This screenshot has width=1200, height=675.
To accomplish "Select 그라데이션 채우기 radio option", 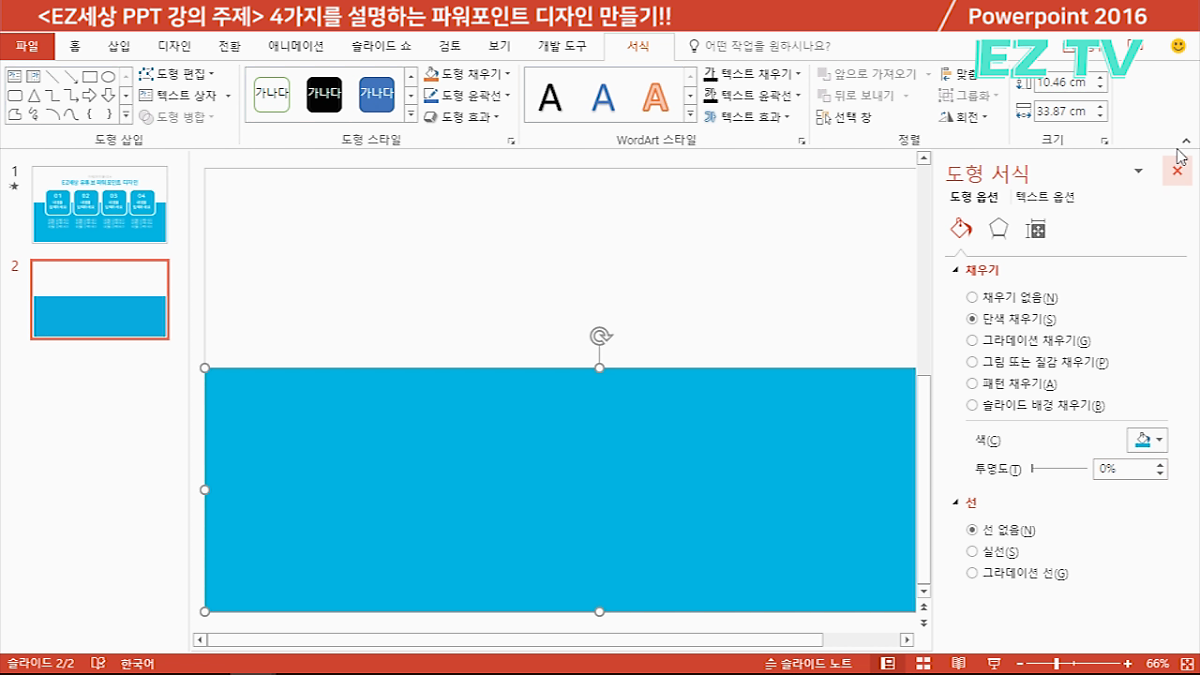I will coord(1028,341).
